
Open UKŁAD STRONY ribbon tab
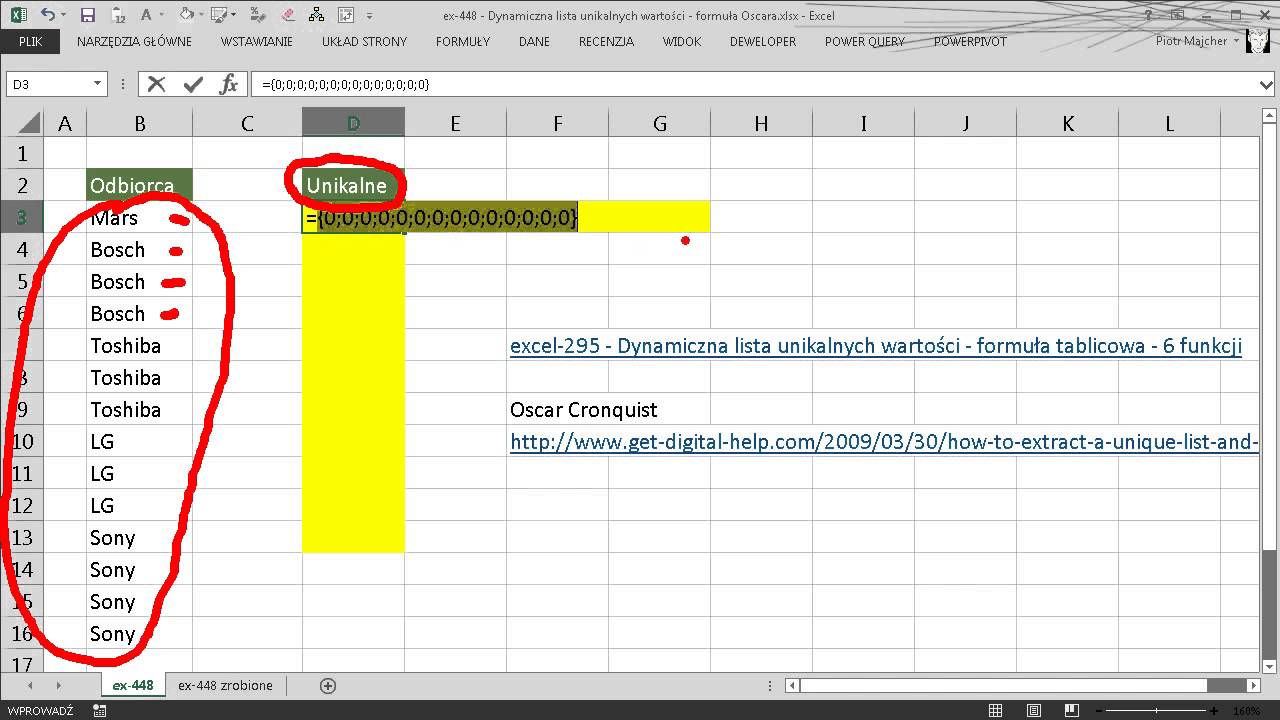tap(364, 42)
